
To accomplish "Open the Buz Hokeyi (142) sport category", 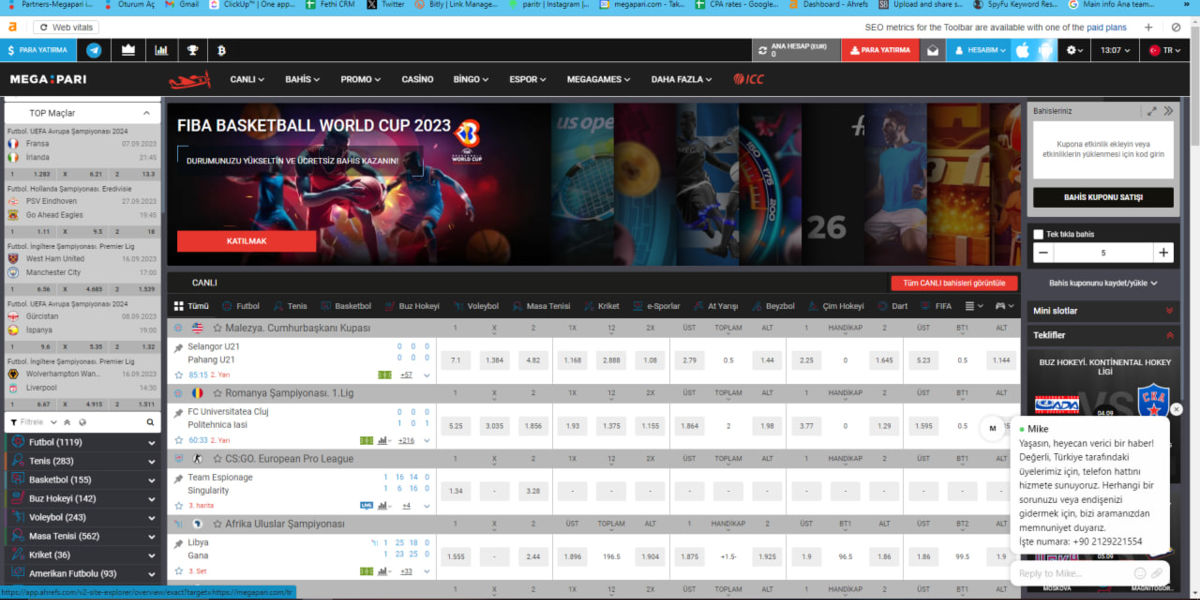I will pyautogui.click(x=81, y=498).
